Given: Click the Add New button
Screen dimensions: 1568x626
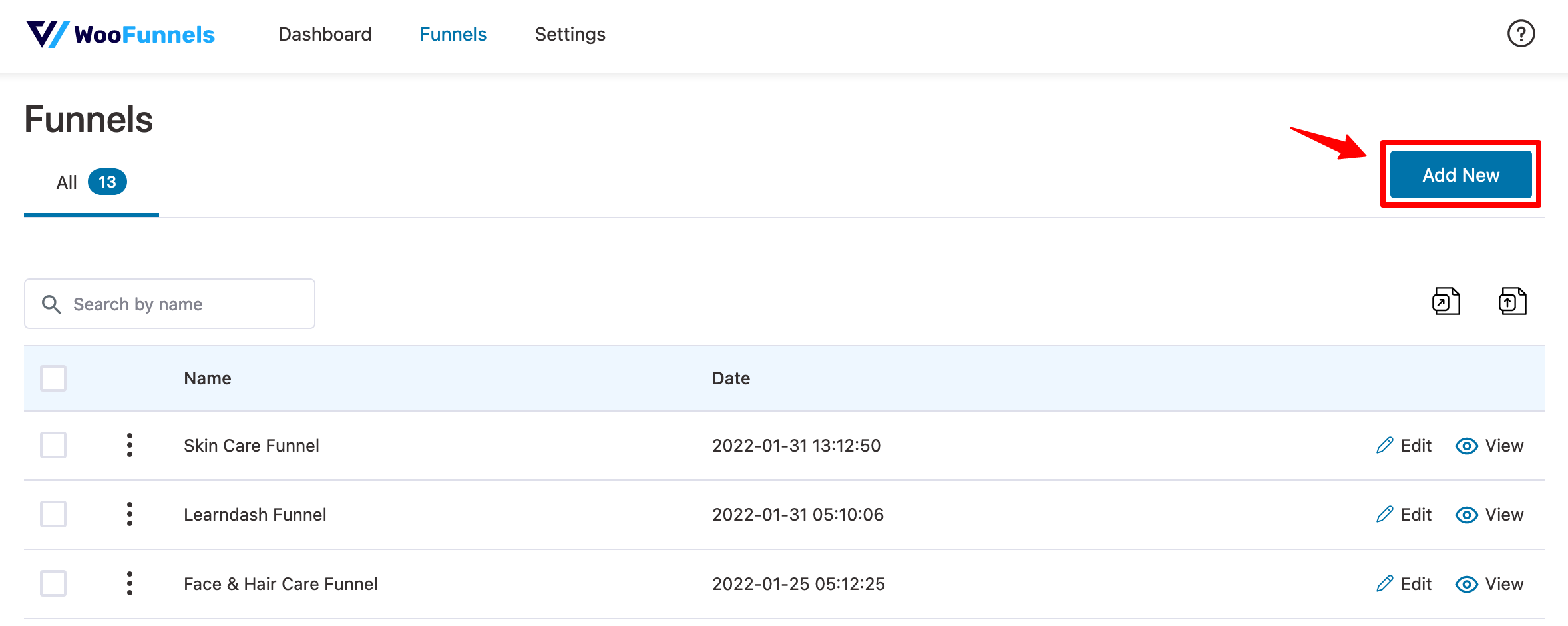Looking at the screenshot, I should (1461, 174).
